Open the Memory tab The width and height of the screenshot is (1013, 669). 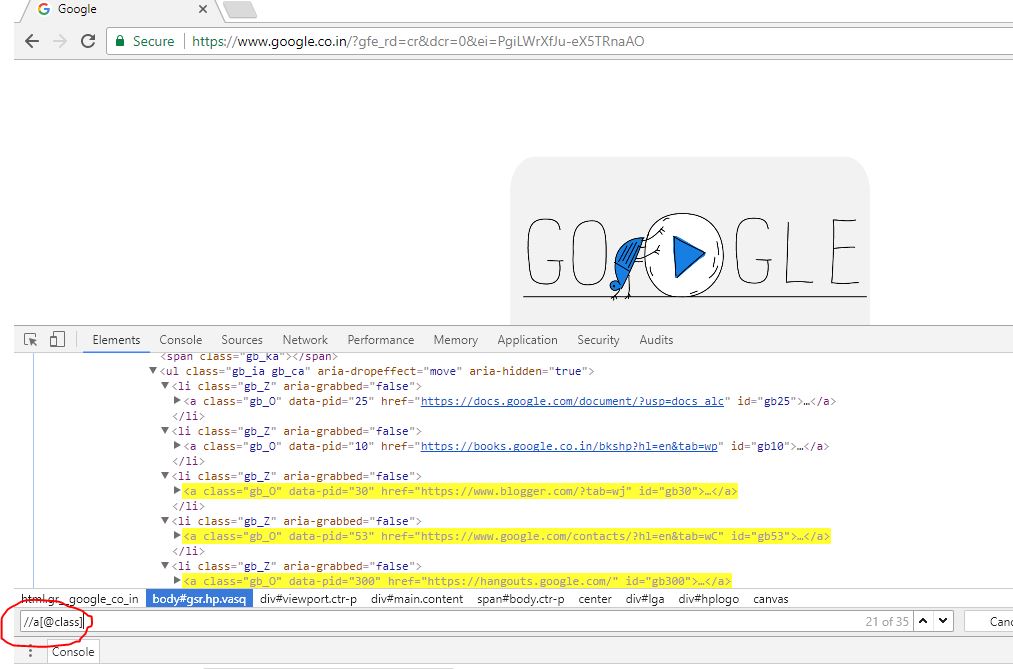[455, 340]
